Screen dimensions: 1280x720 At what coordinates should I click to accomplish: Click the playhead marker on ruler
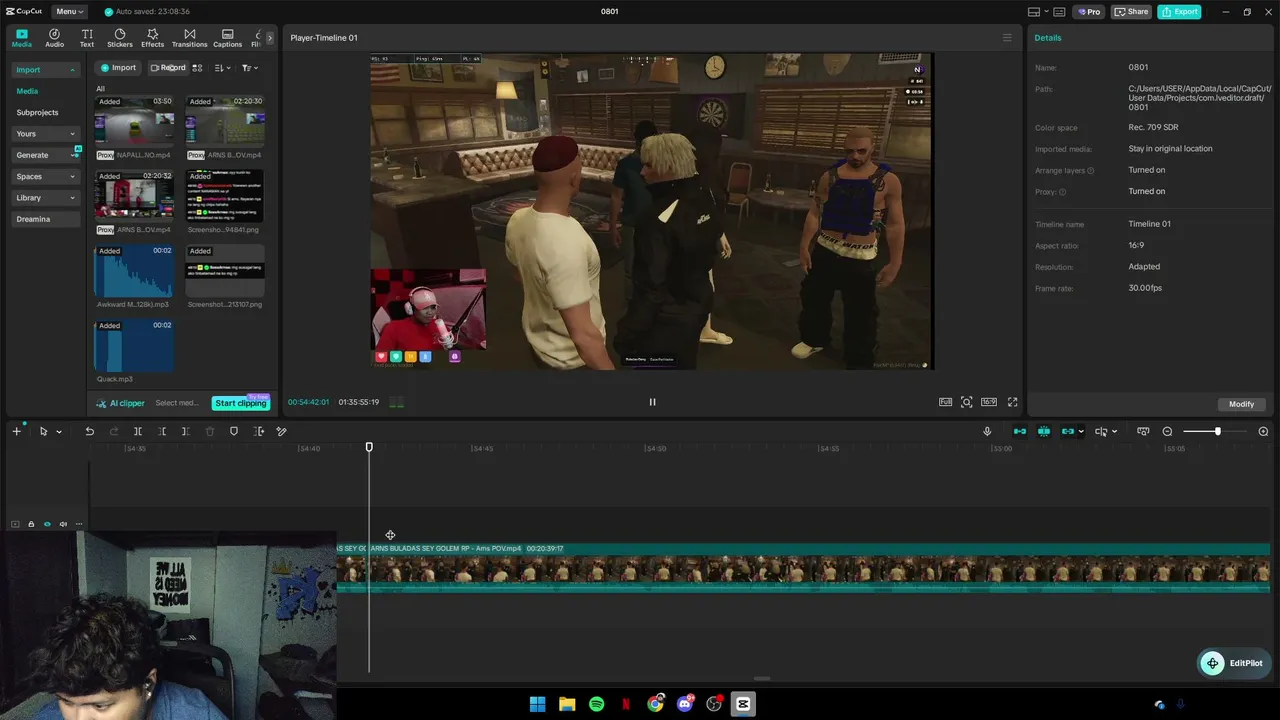pos(369,447)
